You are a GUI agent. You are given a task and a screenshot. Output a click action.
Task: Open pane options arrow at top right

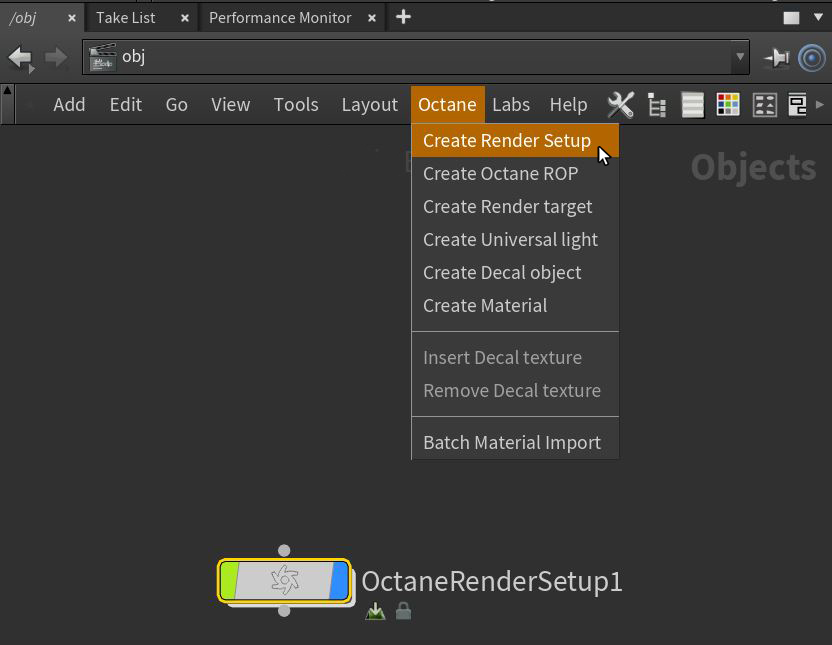click(819, 17)
